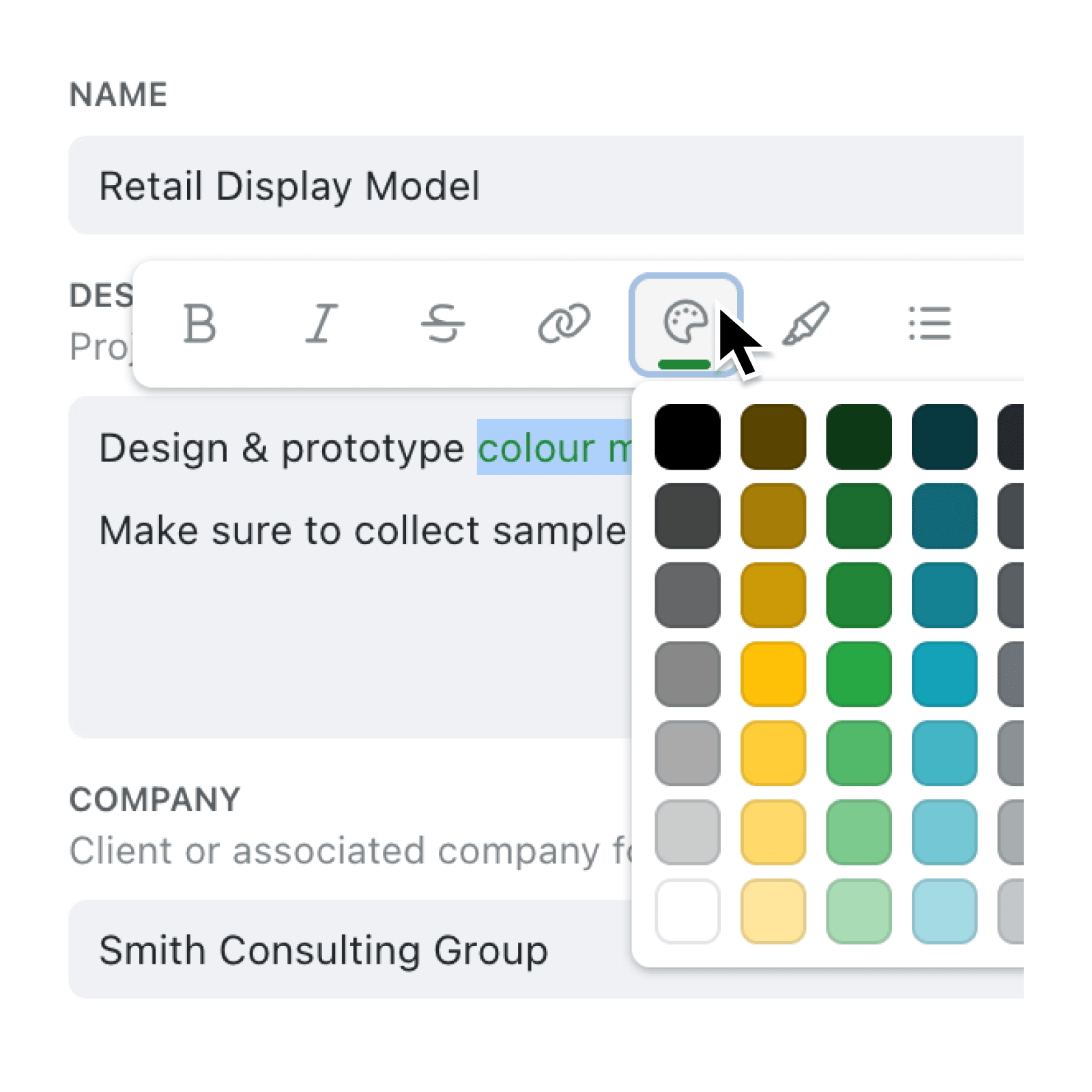Image resolution: width=1092 pixels, height=1092 pixels.
Task: Choose the palest yellow swatch
Action: (x=773, y=911)
